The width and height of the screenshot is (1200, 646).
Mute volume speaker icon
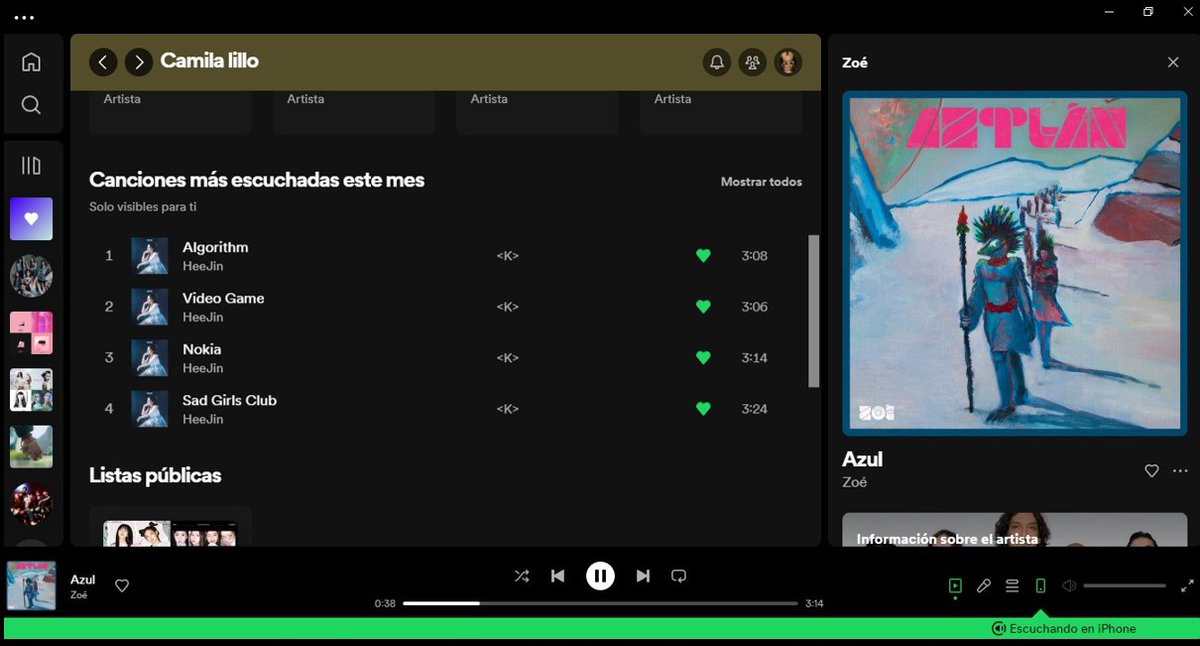(x=1069, y=586)
